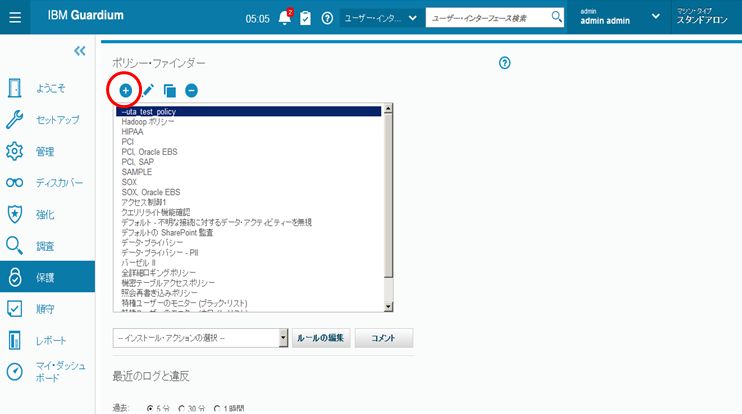Open the notifications bell
Viewport: 742px width, 414px height.
point(285,18)
